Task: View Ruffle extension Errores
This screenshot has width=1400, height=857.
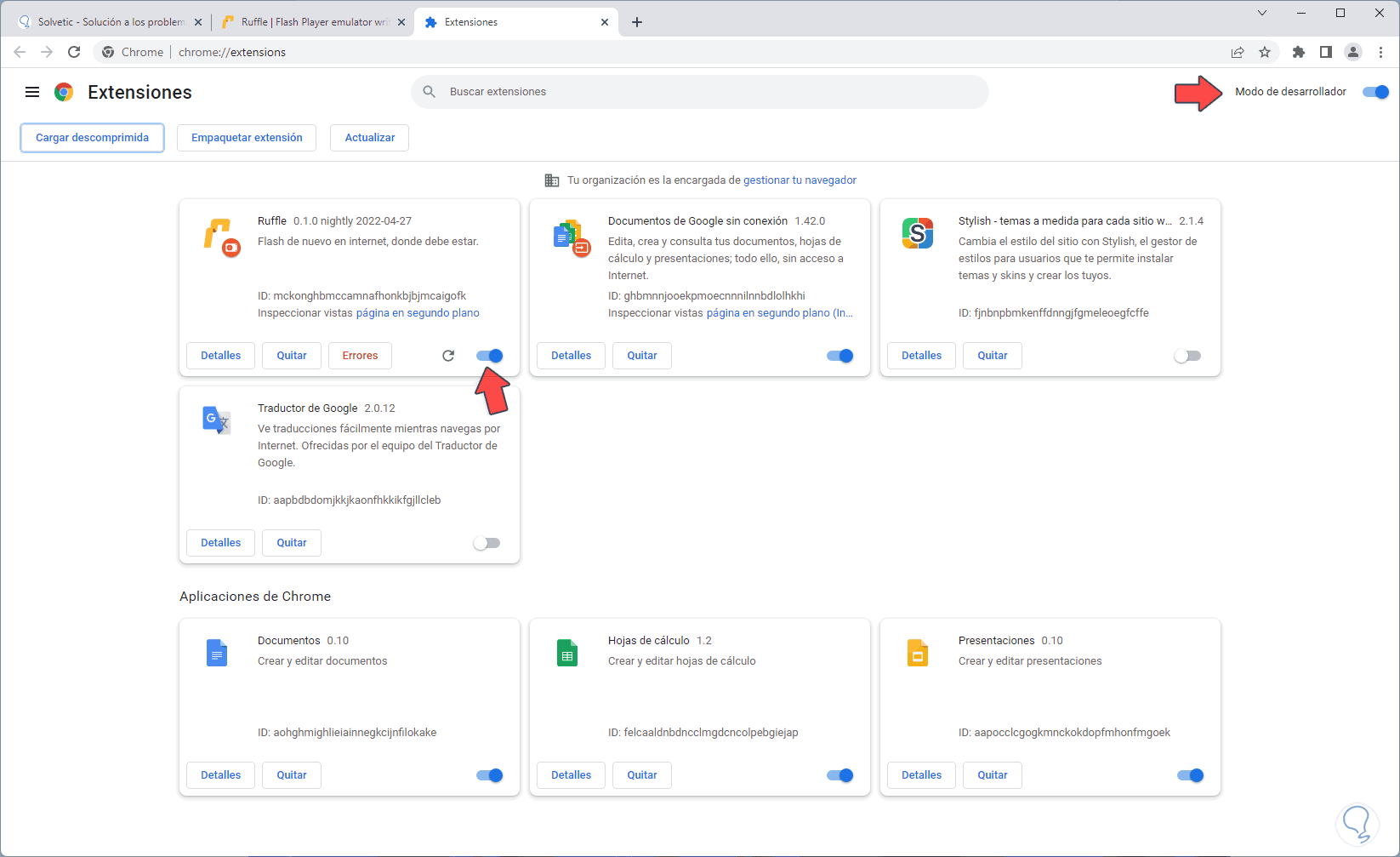Action: 360,356
